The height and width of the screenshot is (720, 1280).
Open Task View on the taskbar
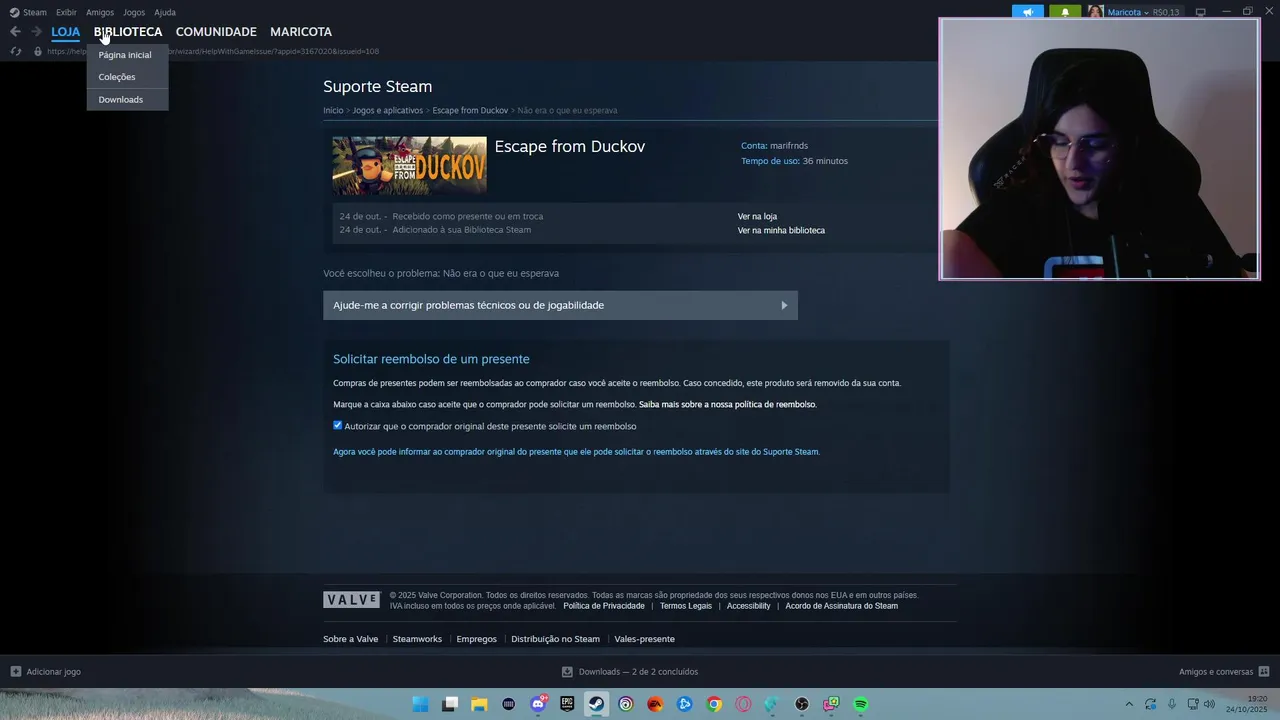coord(450,704)
